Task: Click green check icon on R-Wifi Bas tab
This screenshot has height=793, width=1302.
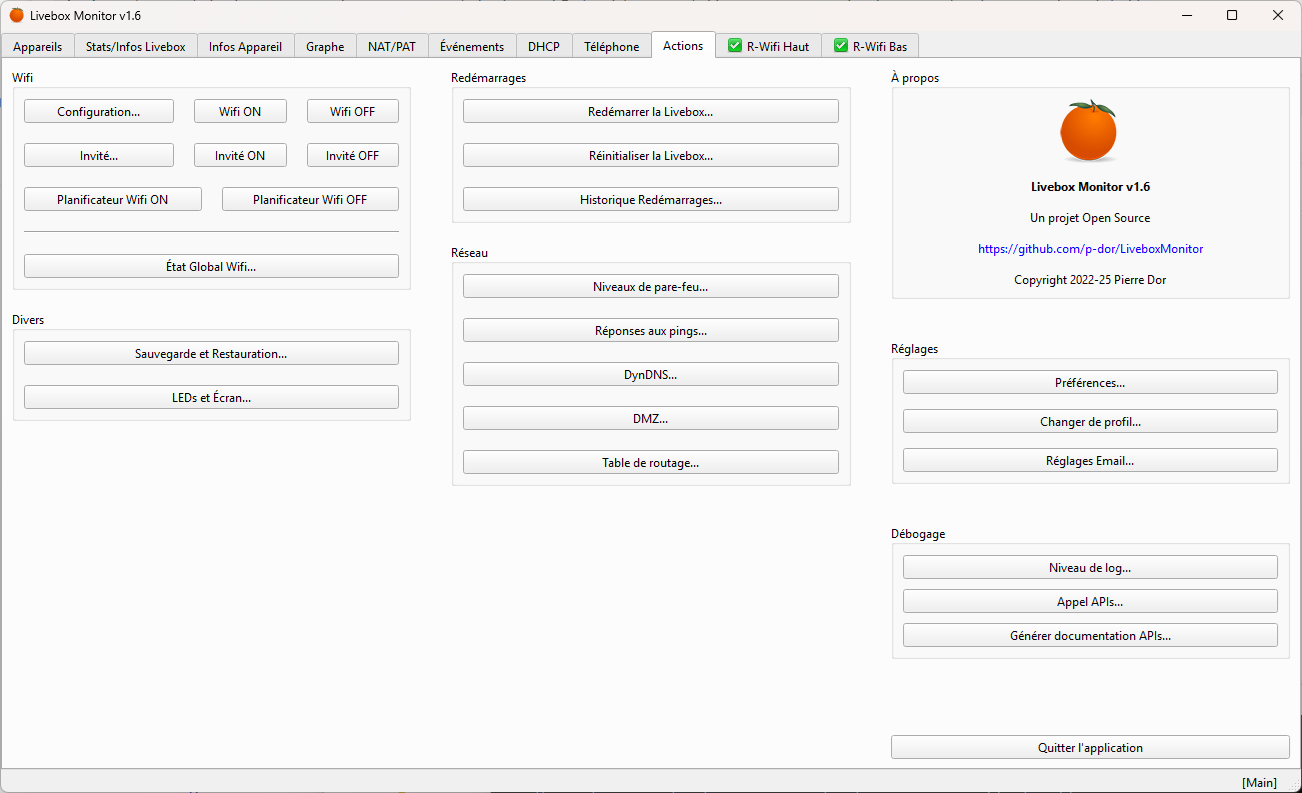Action: coord(841,46)
